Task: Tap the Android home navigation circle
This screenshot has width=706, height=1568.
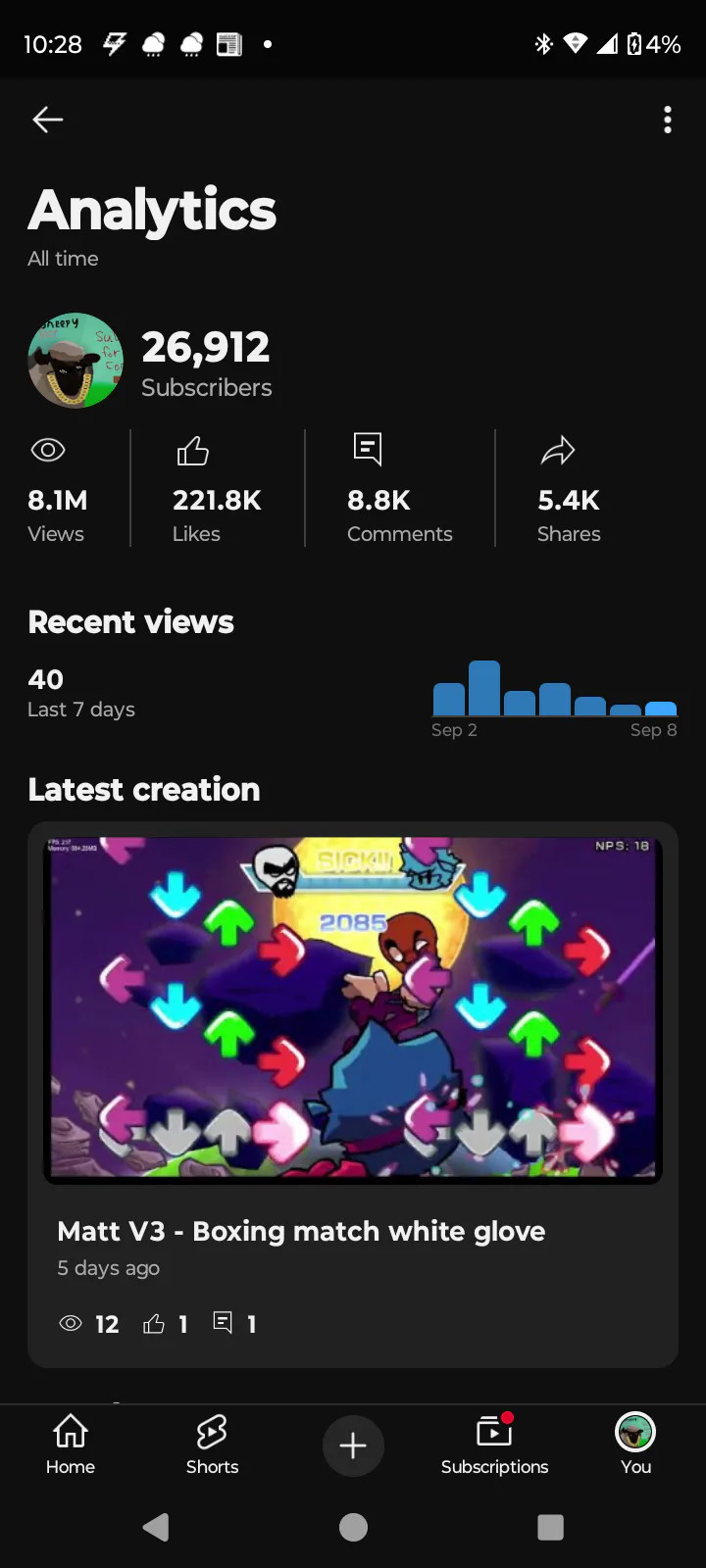Action: pos(353,1527)
